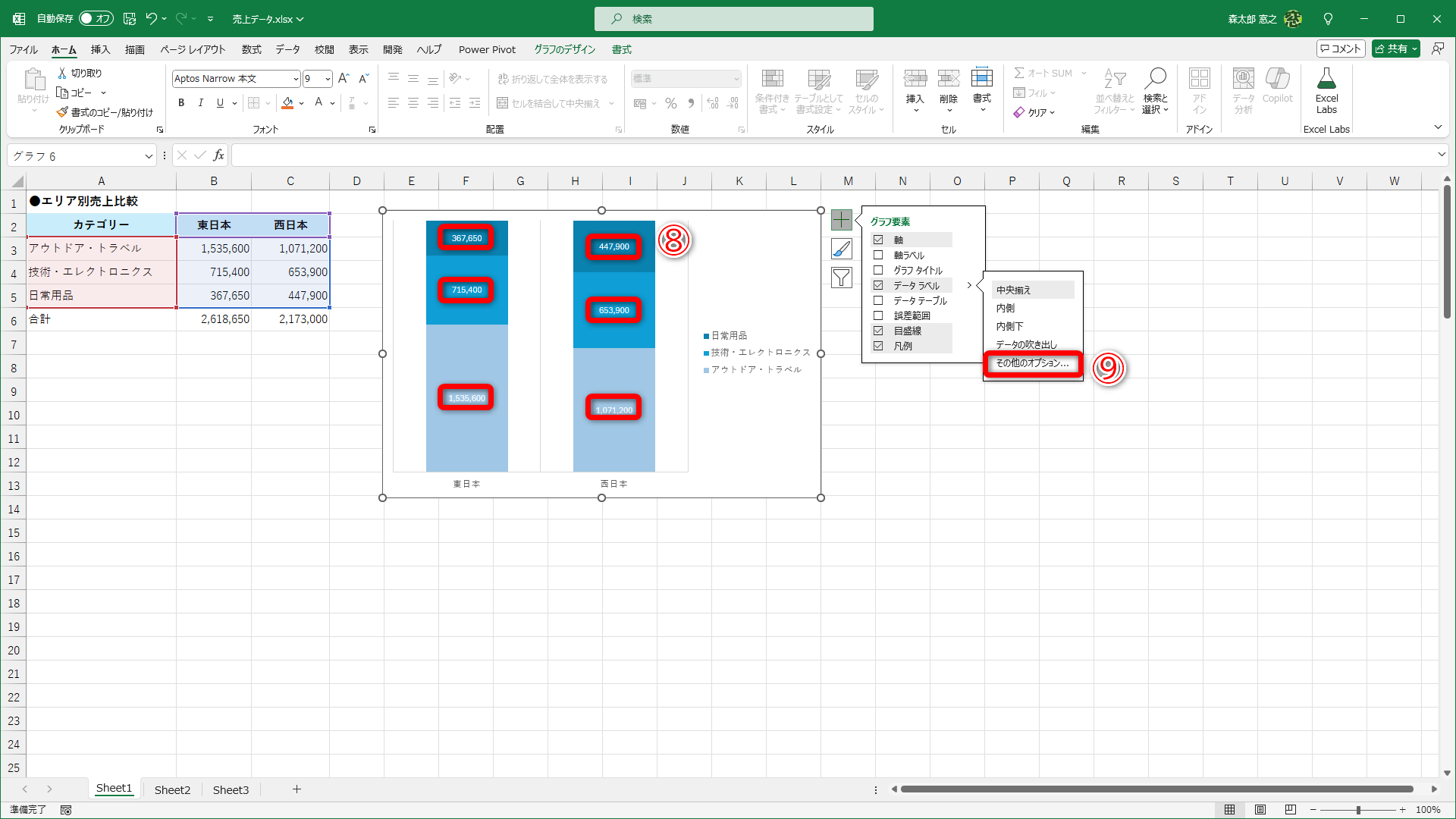The height and width of the screenshot is (819, 1456).
Task: Open the font name dropdown
Action: click(x=295, y=79)
